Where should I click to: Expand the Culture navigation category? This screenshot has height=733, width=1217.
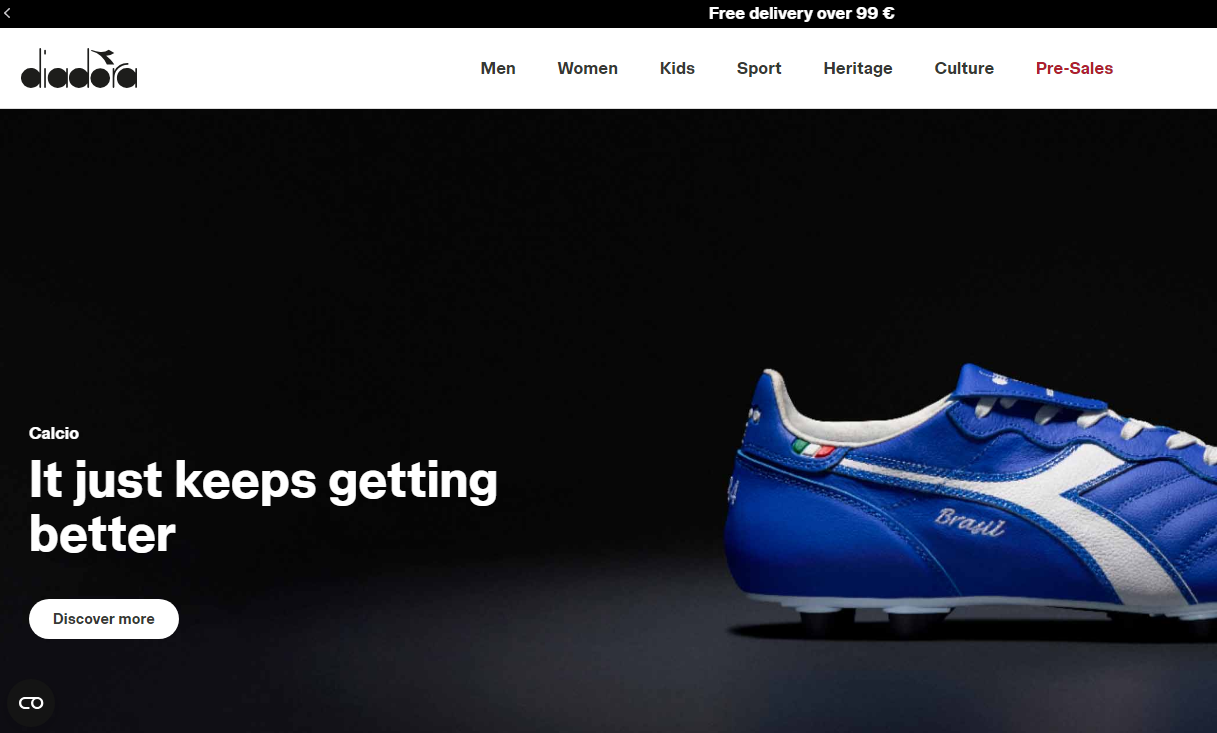click(x=964, y=68)
